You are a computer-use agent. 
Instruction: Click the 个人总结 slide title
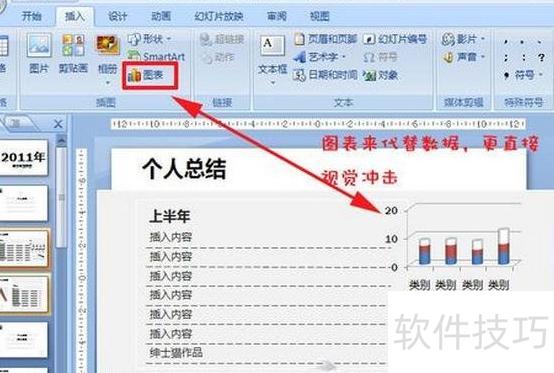point(184,169)
